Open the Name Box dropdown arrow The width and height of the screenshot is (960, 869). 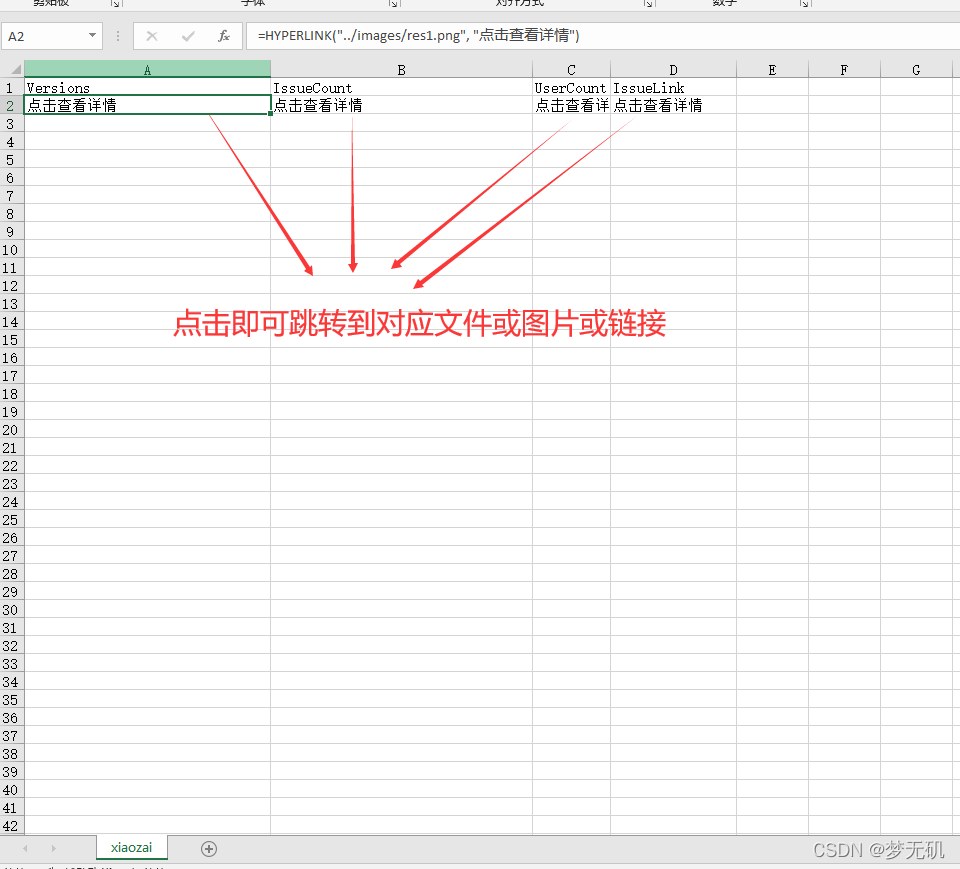coord(92,36)
